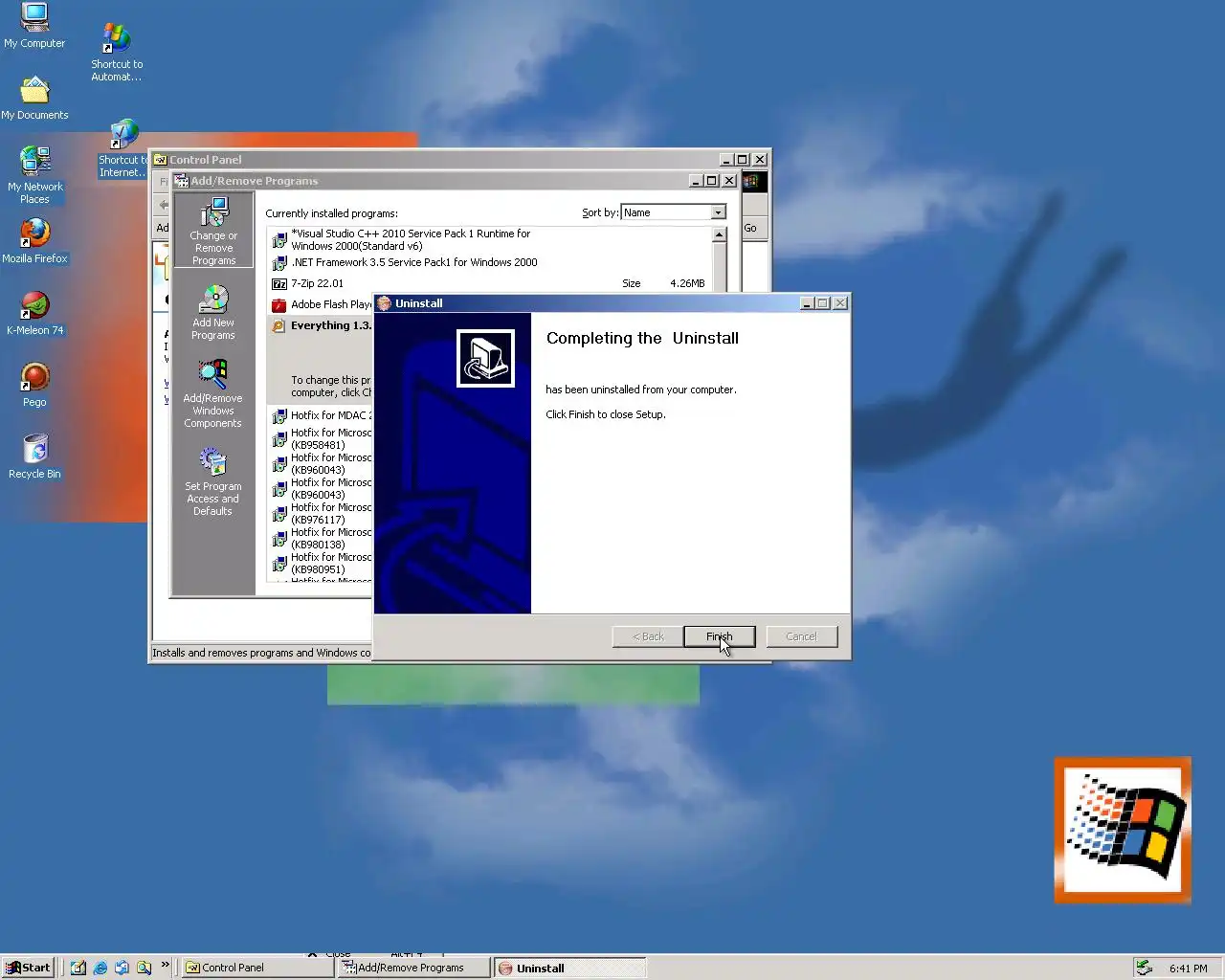Expand the quick launch overflow chevron

(166, 965)
